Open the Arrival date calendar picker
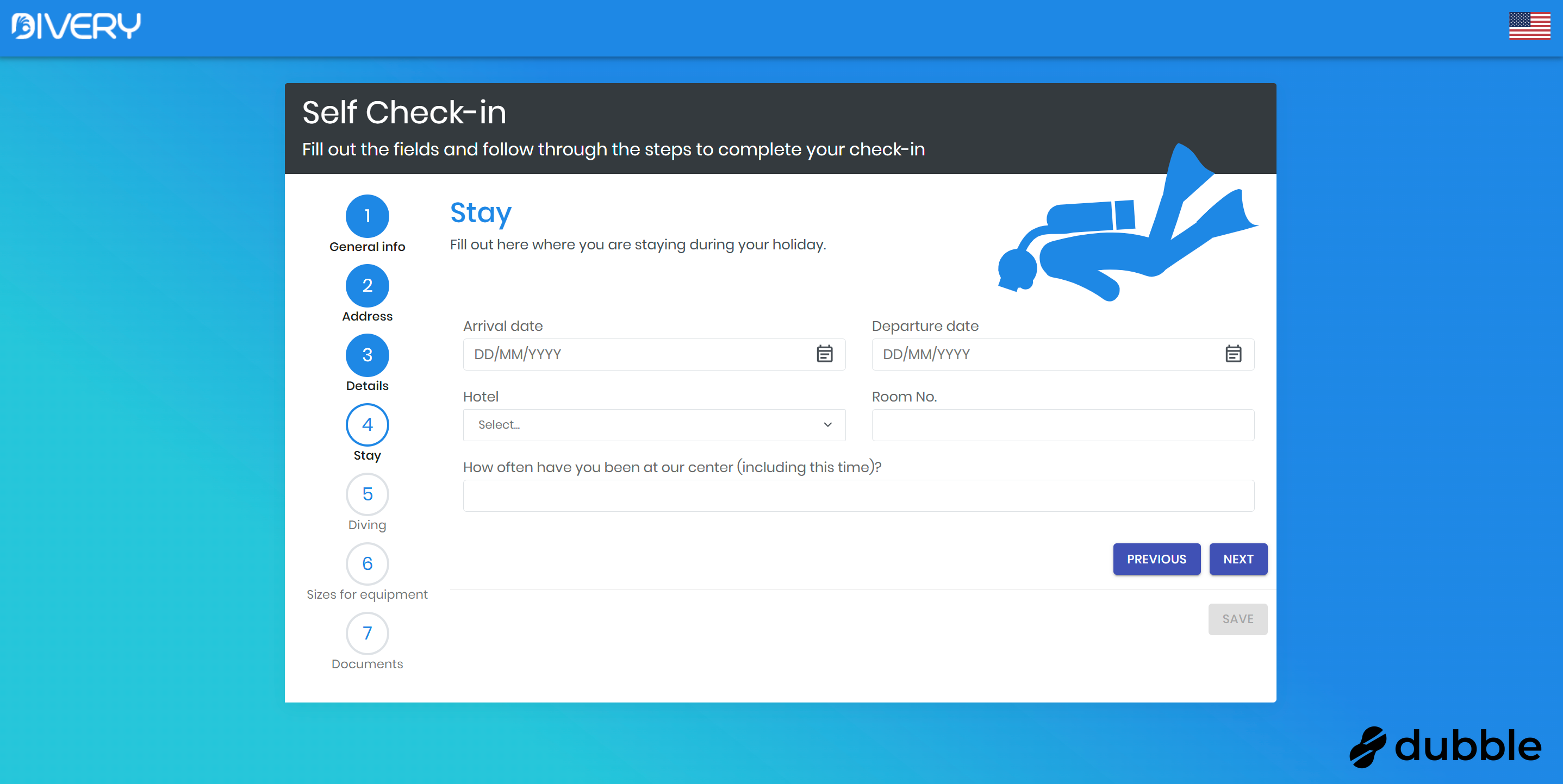1563x784 pixels. point(824,354)
